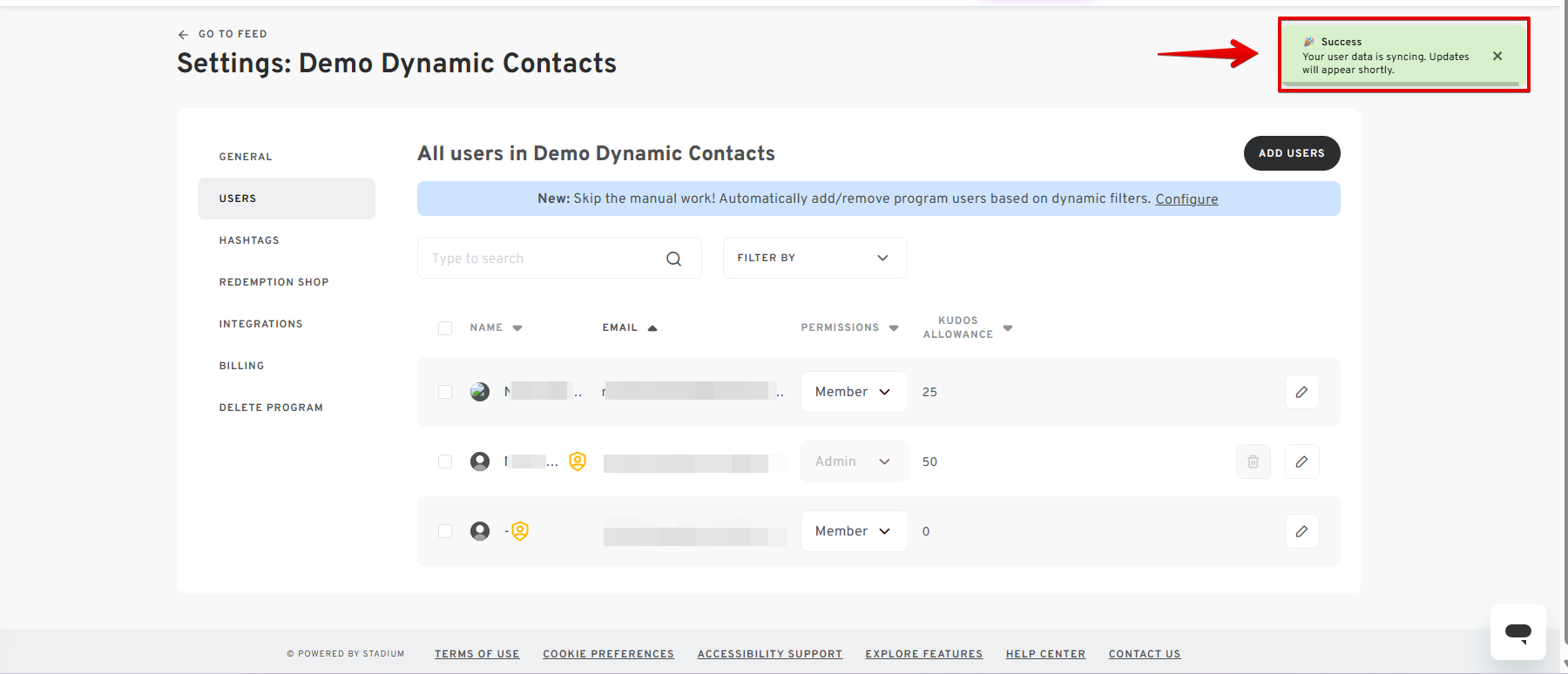Click the search magnifier icon
This screenshot has height=674, width=1568.
pyautogui.click(x=673, y=259)
